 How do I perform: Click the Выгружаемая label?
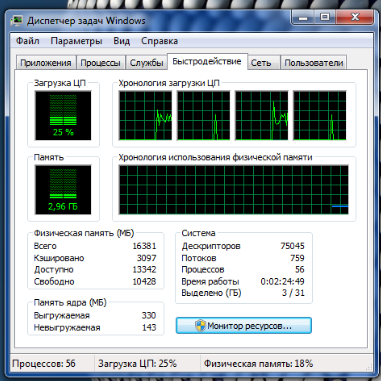click(62, 315)
